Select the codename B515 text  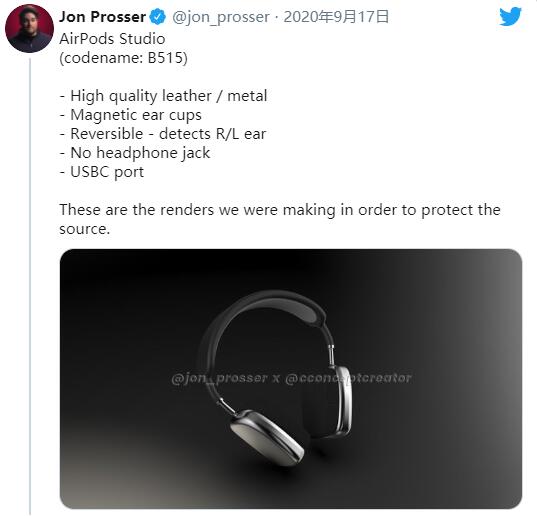coord(123,58)
